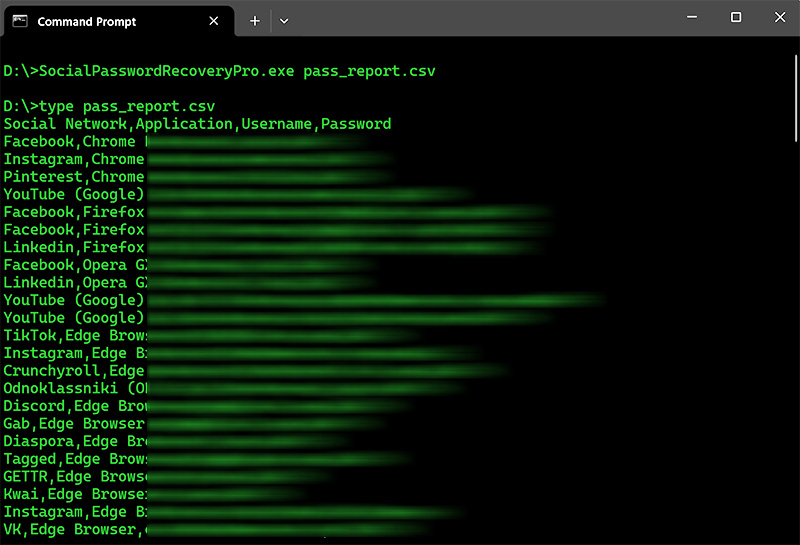
Task: Click the 'Diaspora,Edge' output row
Action: [x=177, y=441]
